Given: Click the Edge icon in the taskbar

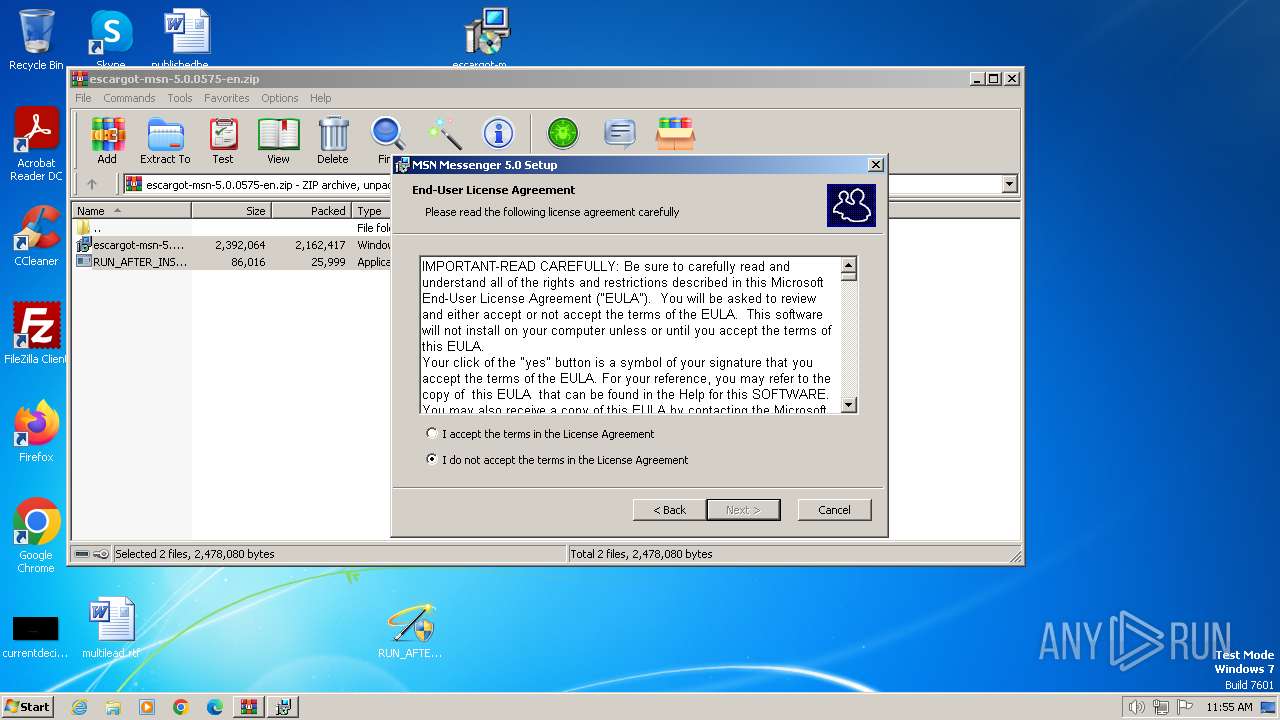Looking at the screenshot, I should tap(215, 707).
